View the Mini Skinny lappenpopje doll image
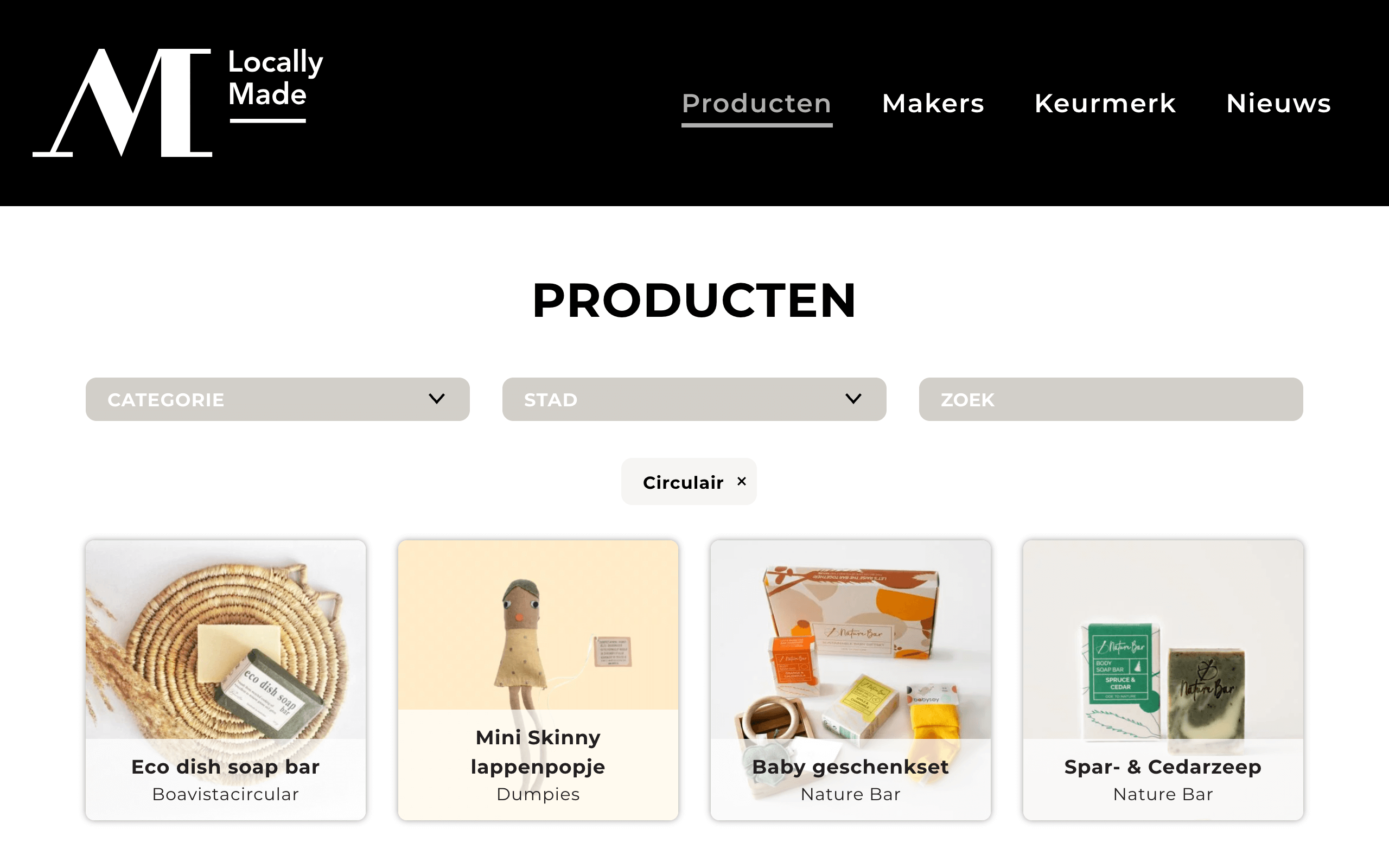Screen dimensions: 1389x868 coord(538,624)
